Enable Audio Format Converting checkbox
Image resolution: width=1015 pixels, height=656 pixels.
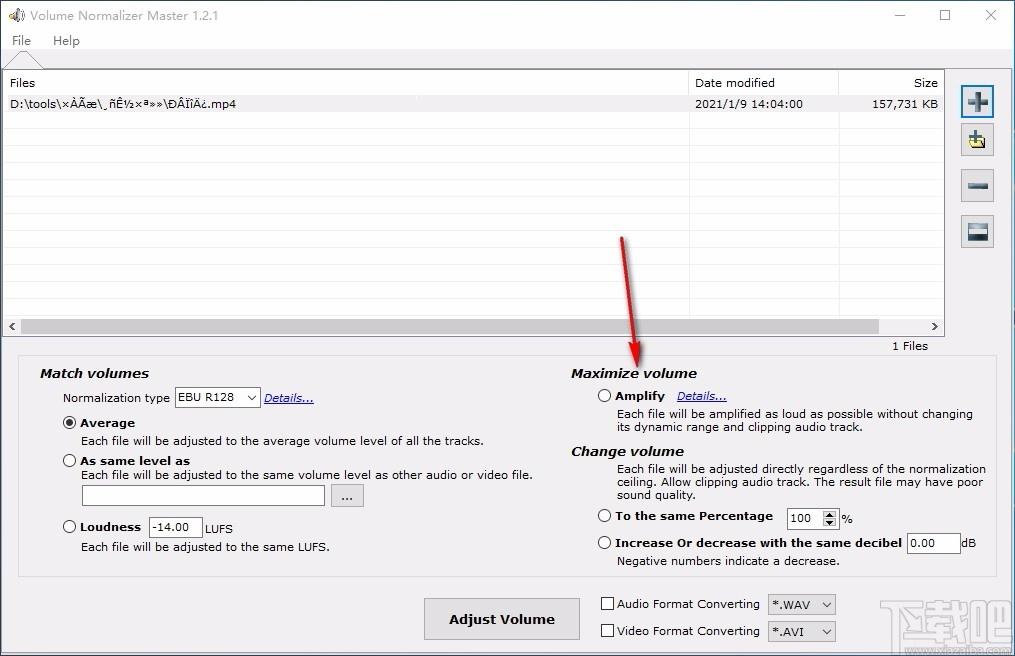[607, 604]
